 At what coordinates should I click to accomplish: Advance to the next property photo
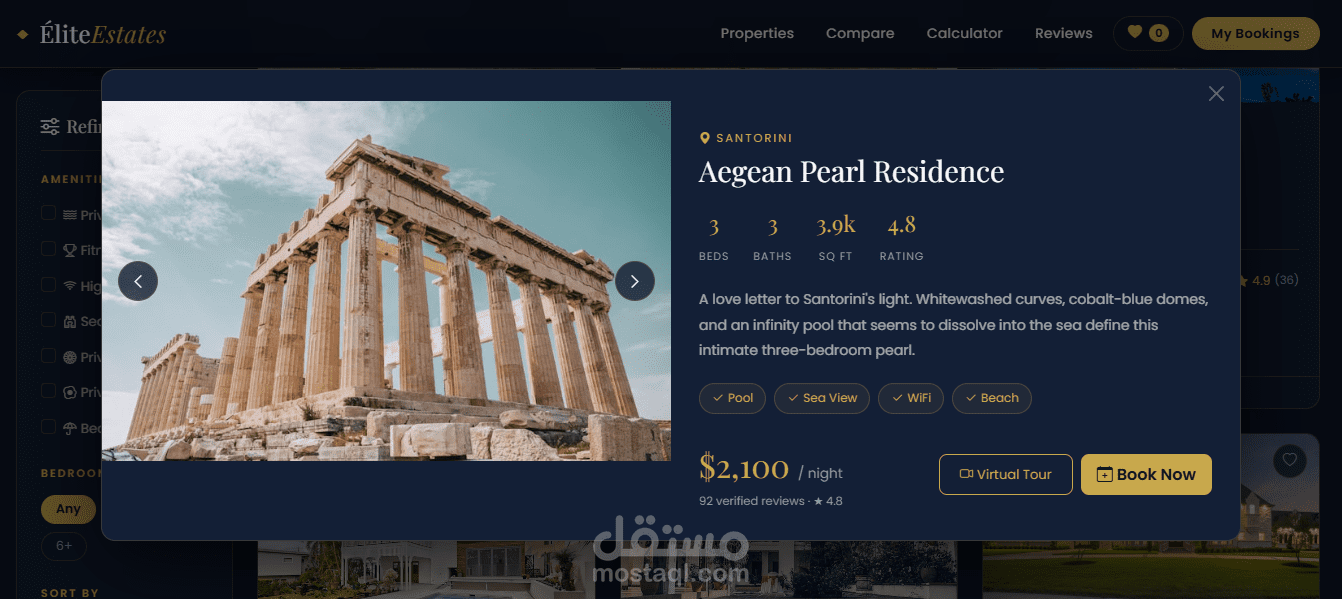click(634, 281)
